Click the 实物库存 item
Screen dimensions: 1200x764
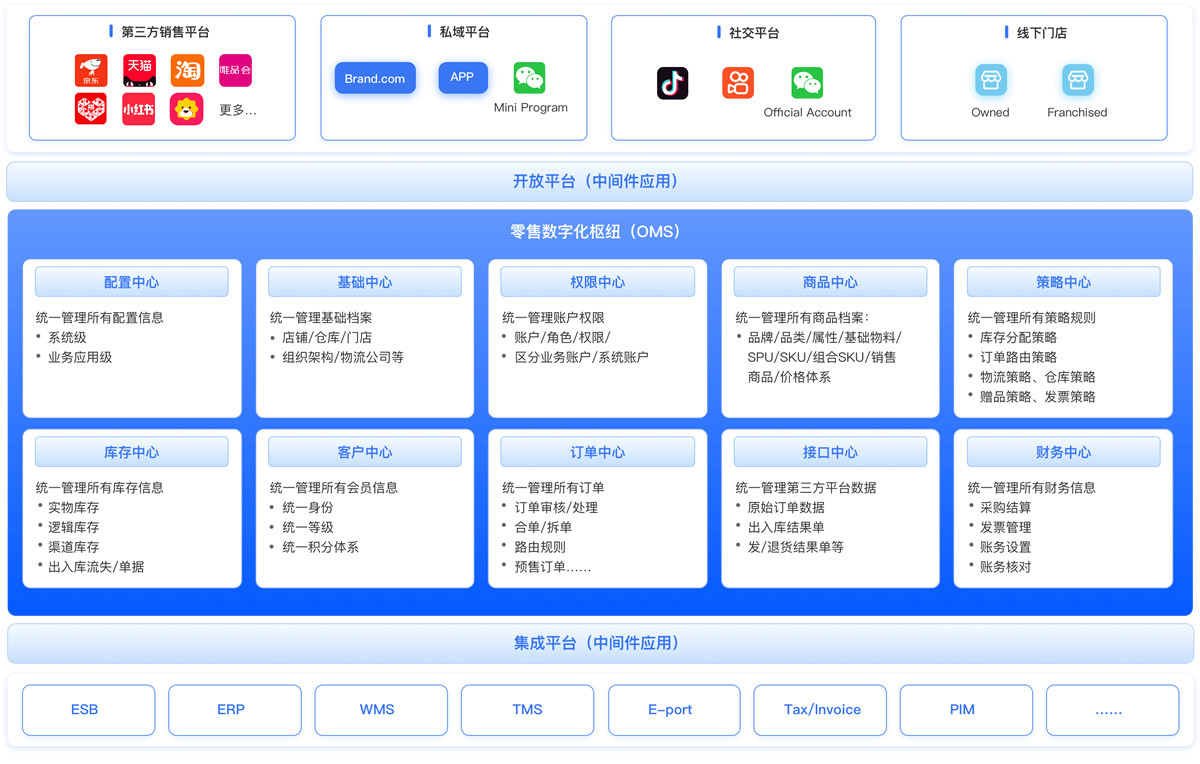pos(73,508)
